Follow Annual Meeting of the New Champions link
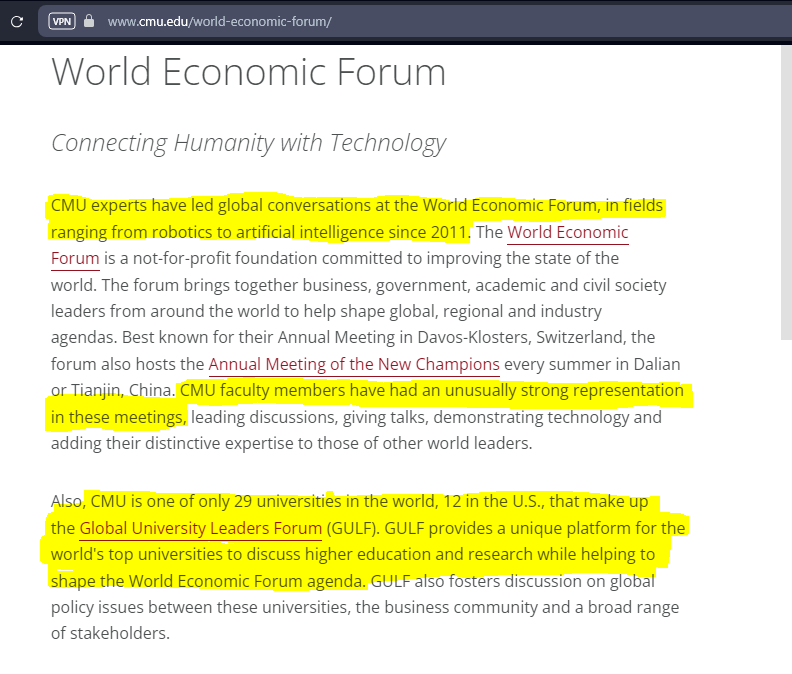 pos(354,364)
